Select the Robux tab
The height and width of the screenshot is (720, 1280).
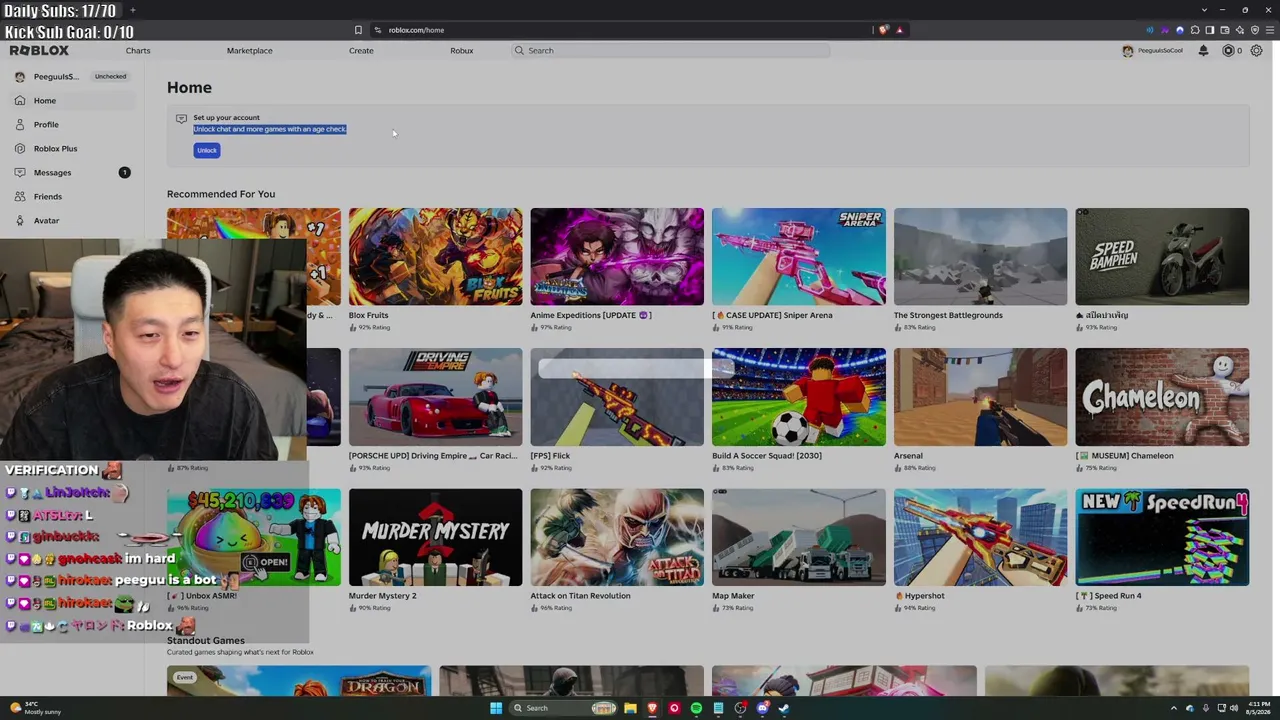pyautogui.click(x=461, y=50)
